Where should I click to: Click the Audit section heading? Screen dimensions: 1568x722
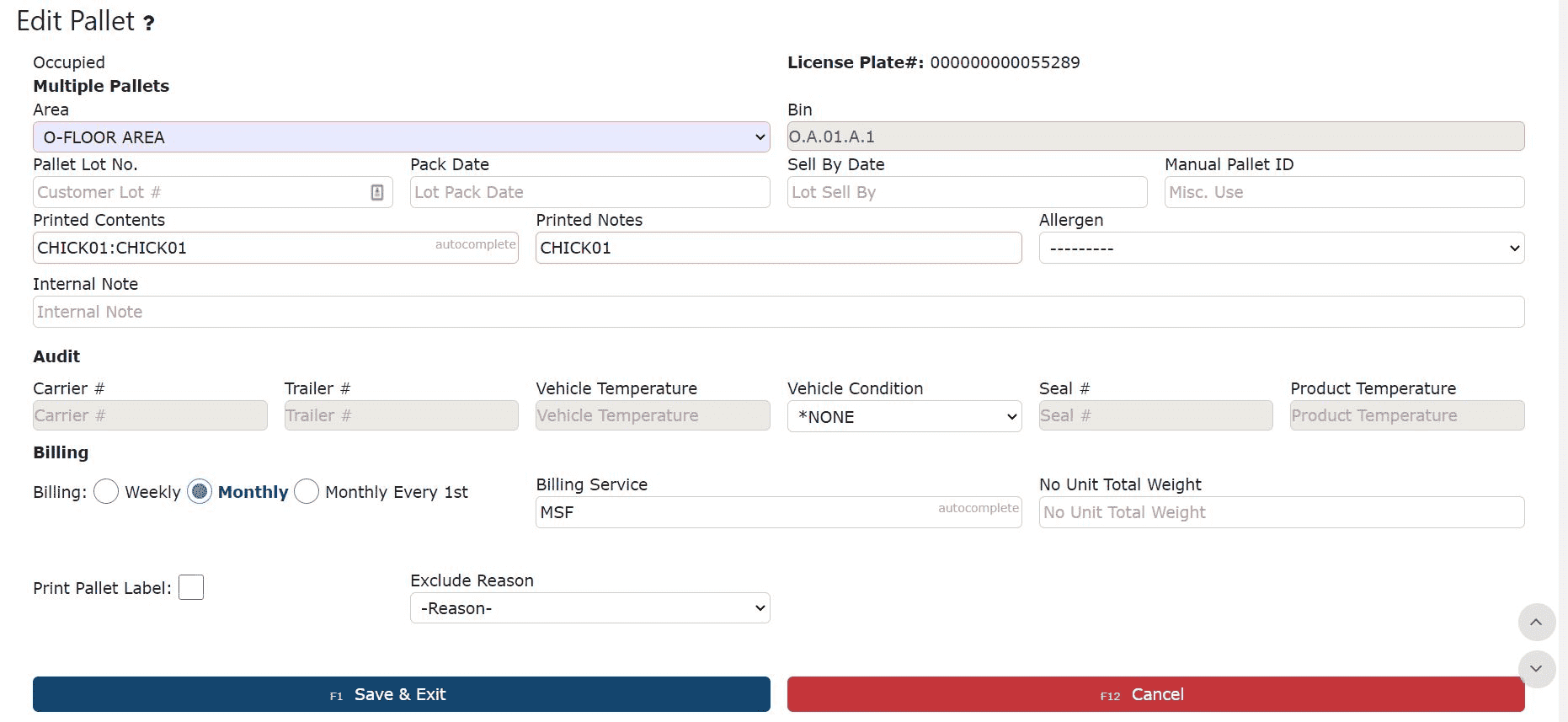click(56, 356)
